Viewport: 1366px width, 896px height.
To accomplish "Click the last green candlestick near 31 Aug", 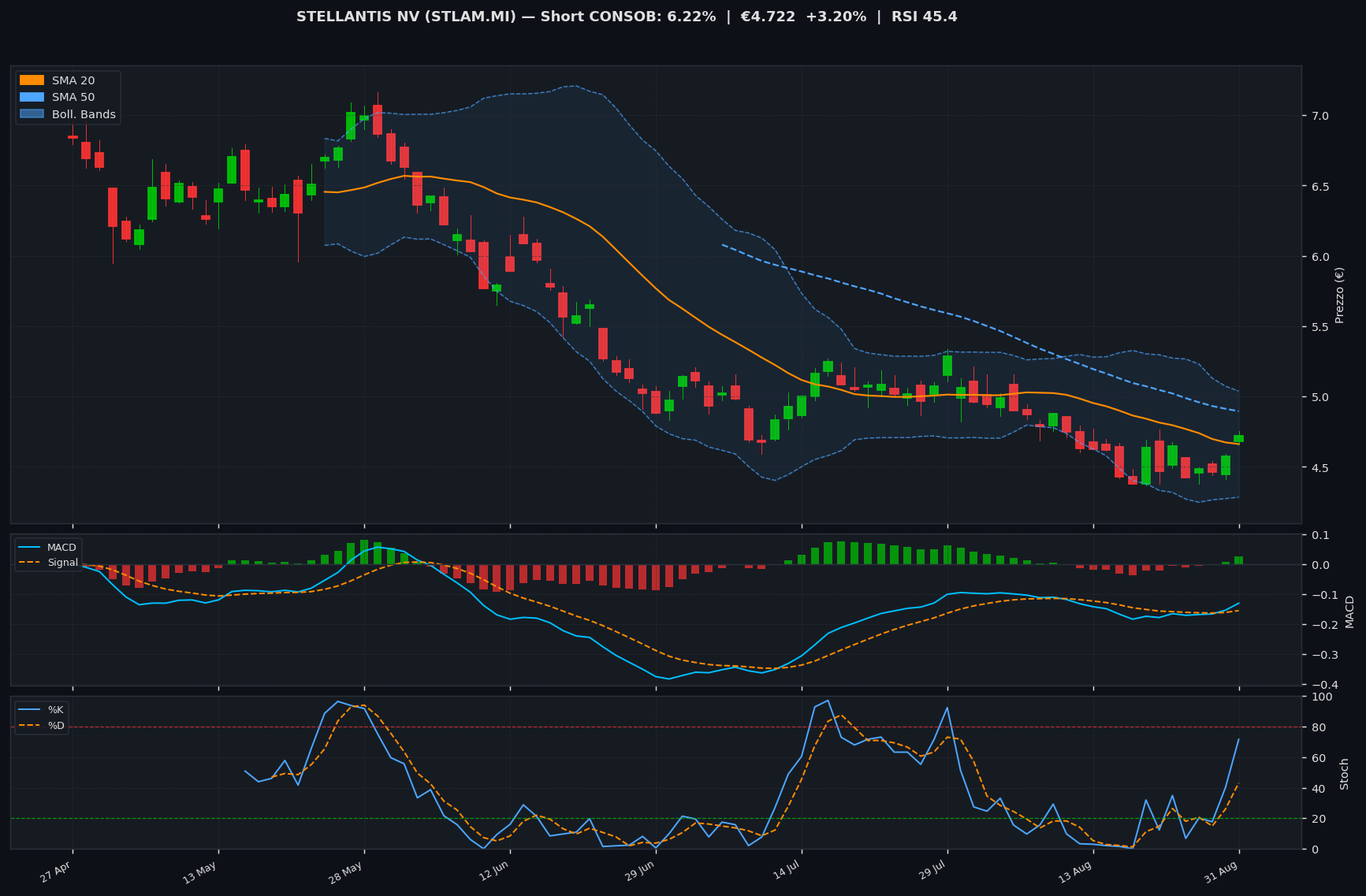I will (x=1238, y=438).
